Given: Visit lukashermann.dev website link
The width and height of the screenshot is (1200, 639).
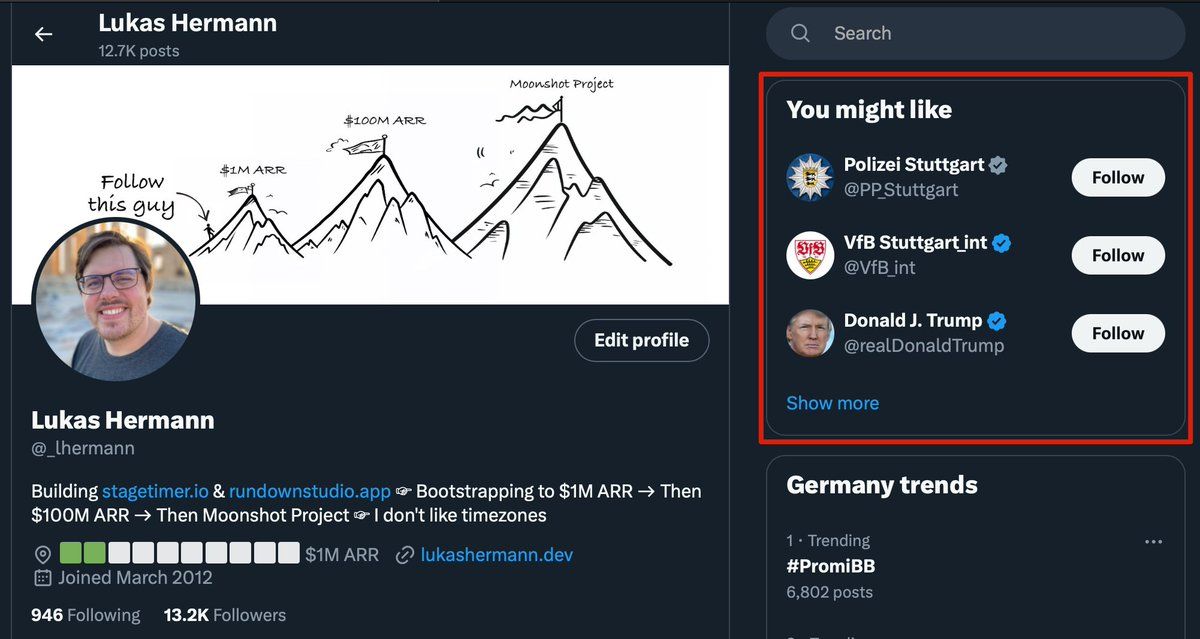Looking at the screenshot, I should tap(497, 555).
